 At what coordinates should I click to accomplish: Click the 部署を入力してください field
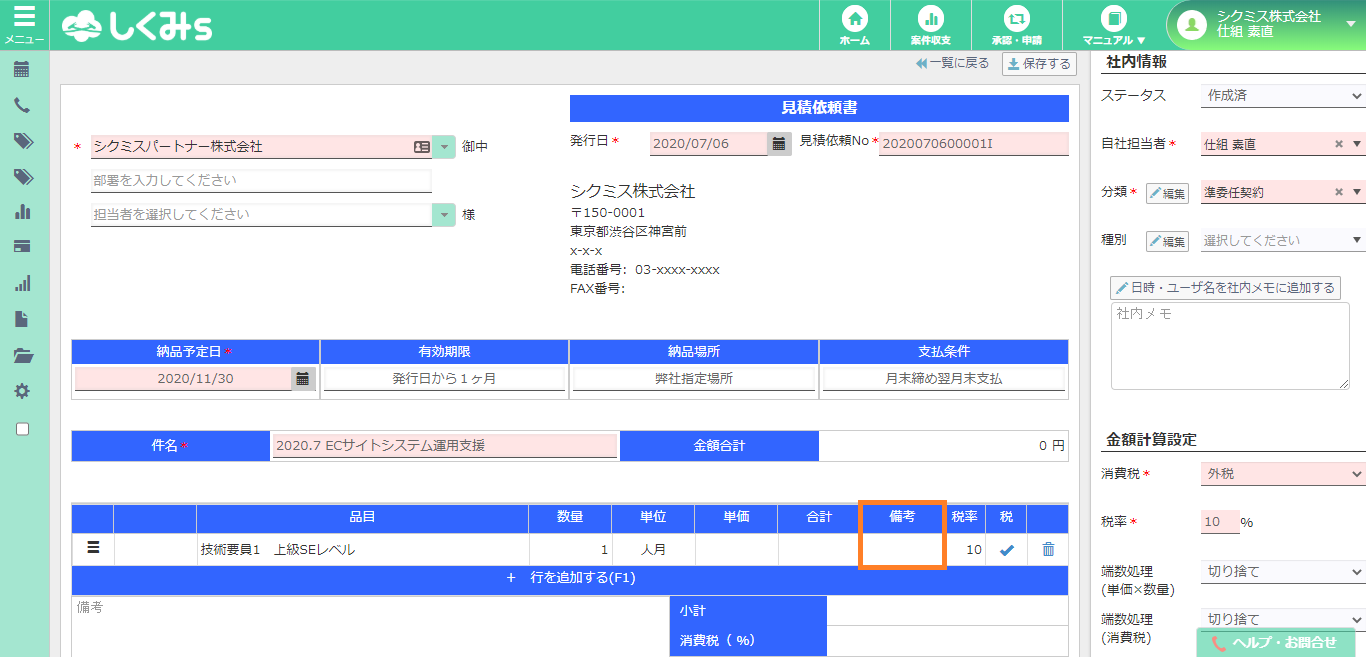[261, 181]
